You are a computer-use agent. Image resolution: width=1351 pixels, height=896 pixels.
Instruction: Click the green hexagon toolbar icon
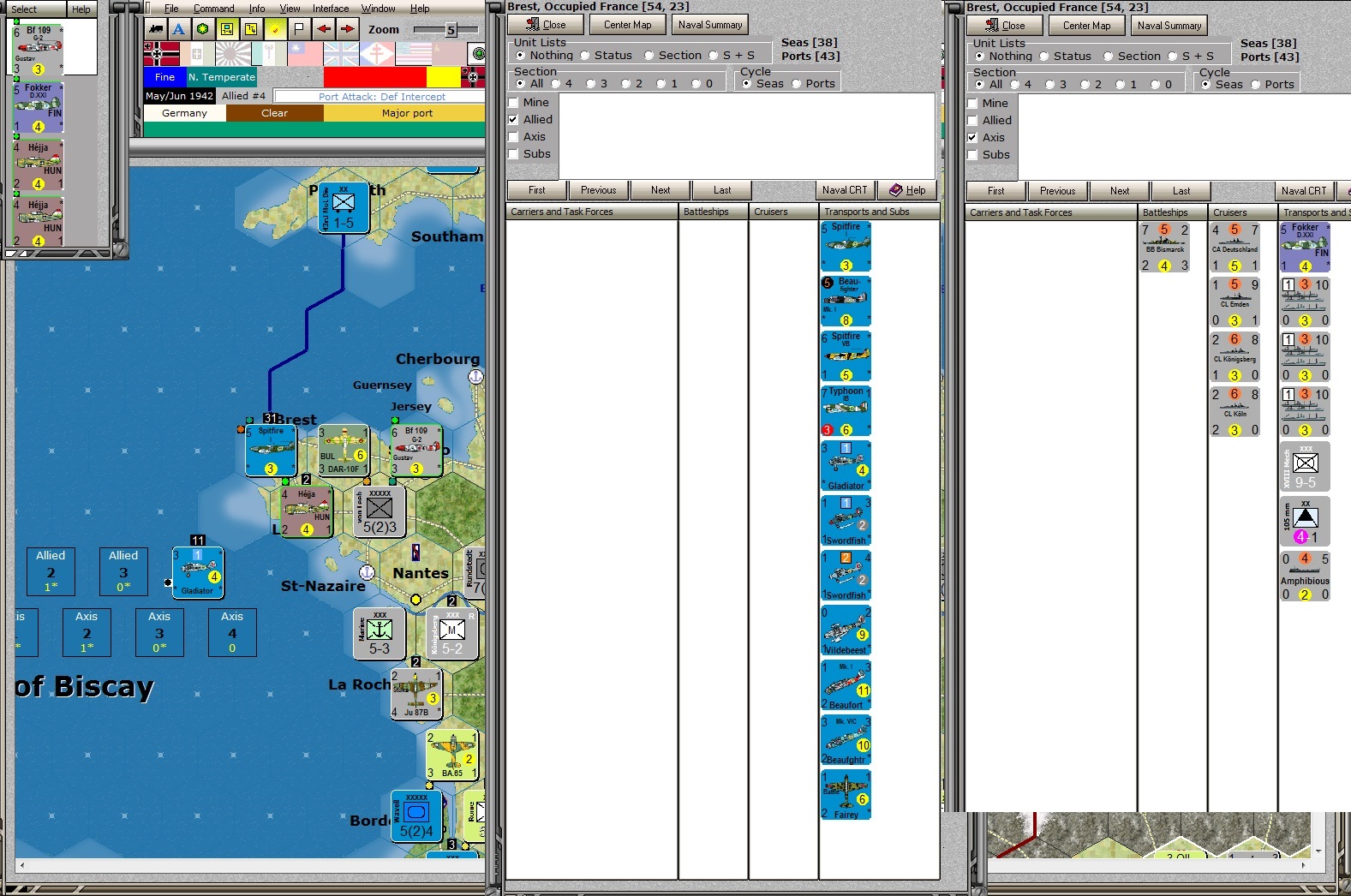tap(202, 29)
